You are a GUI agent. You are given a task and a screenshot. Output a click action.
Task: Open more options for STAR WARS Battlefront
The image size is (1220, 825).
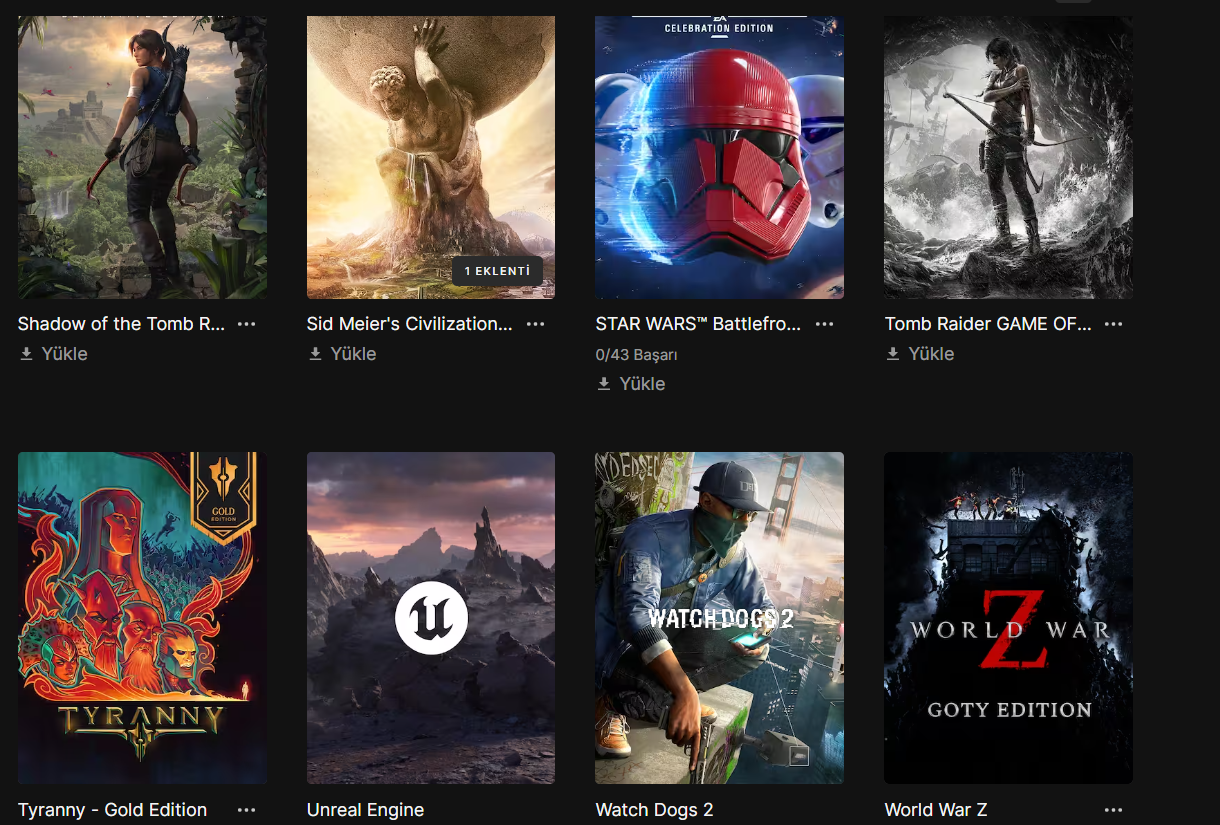825,324
